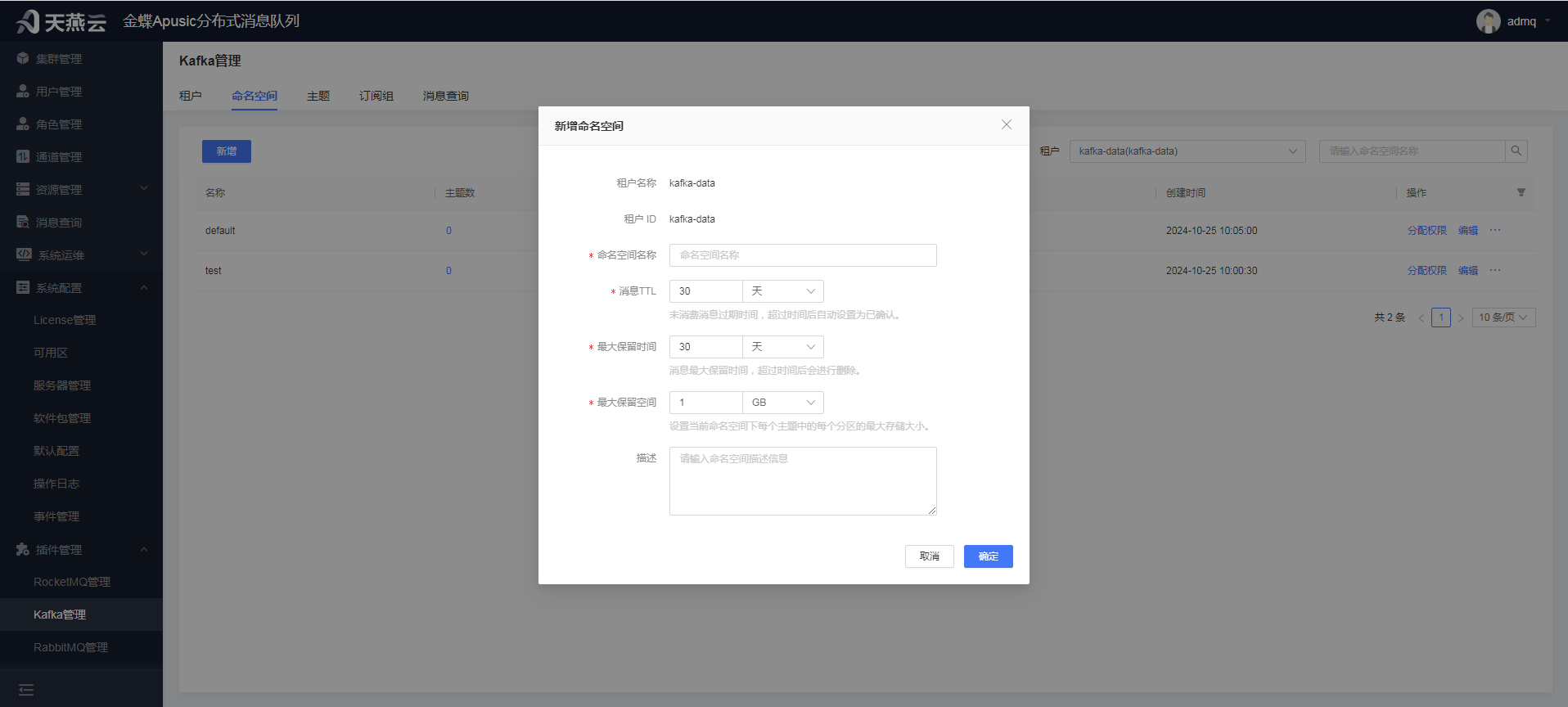Switch to the 消息查询 tab

point(446,96)
